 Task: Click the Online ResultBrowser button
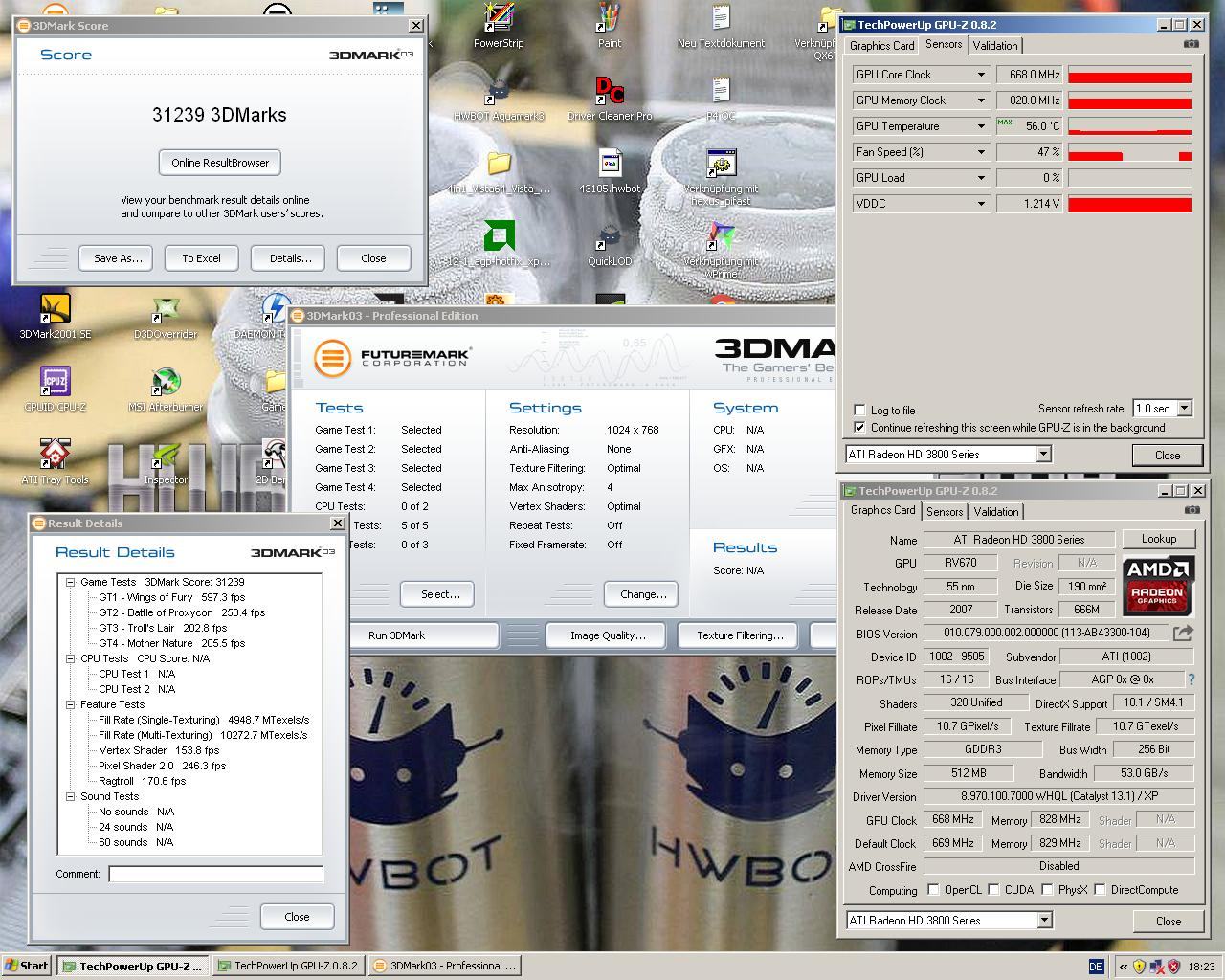pyautogui.click(x=220, y=163)
